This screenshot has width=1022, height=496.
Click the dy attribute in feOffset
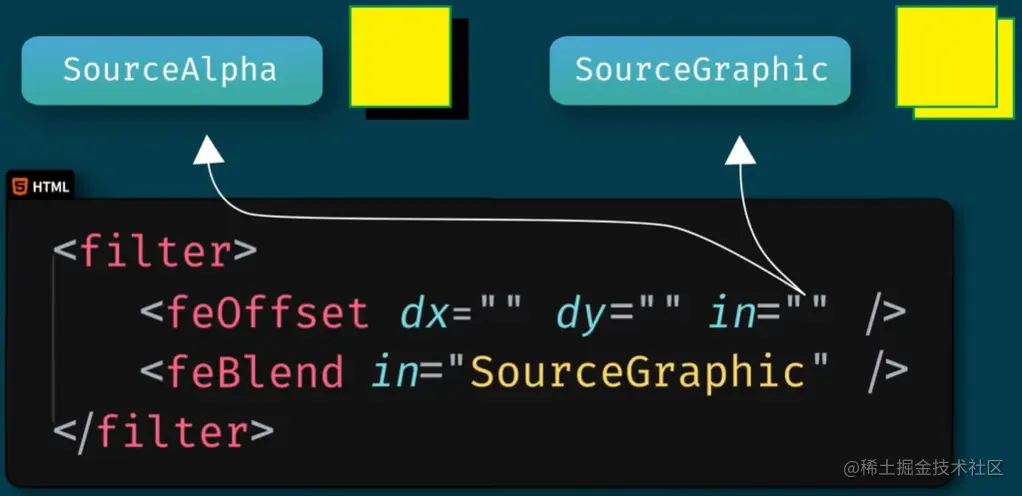582,315
